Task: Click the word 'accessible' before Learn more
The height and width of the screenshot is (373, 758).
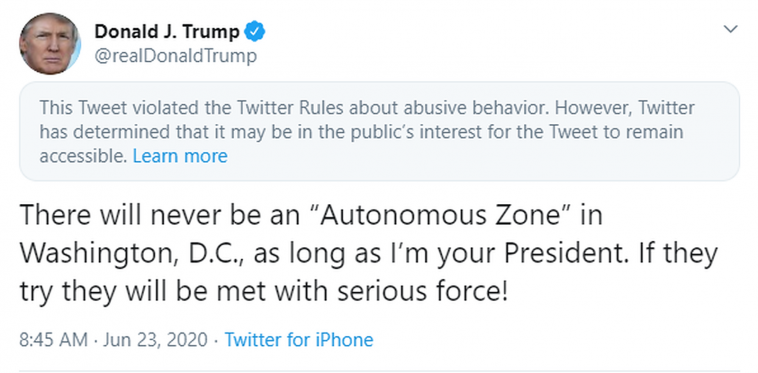Action: [83, 156]
